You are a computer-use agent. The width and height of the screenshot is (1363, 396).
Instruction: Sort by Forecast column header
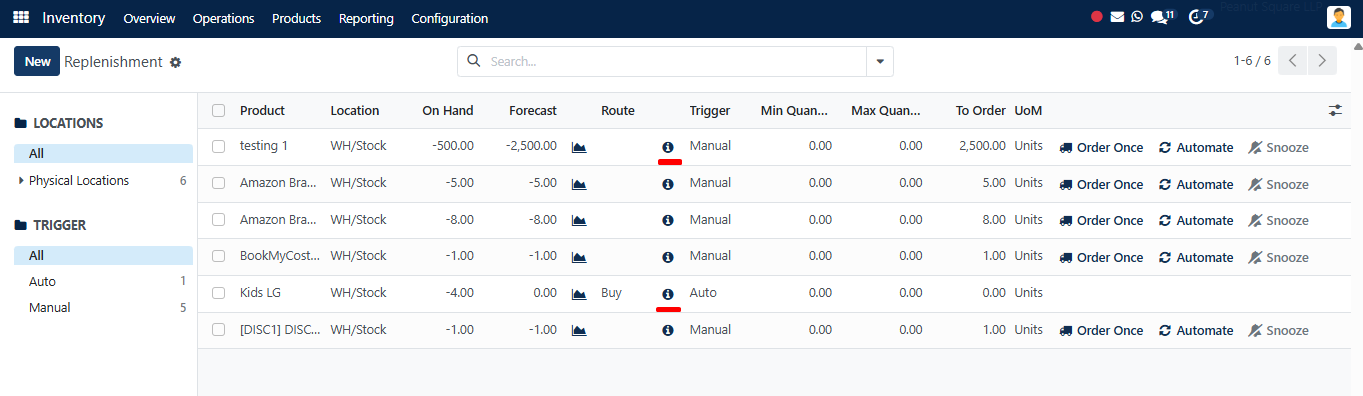pos(533,110)
